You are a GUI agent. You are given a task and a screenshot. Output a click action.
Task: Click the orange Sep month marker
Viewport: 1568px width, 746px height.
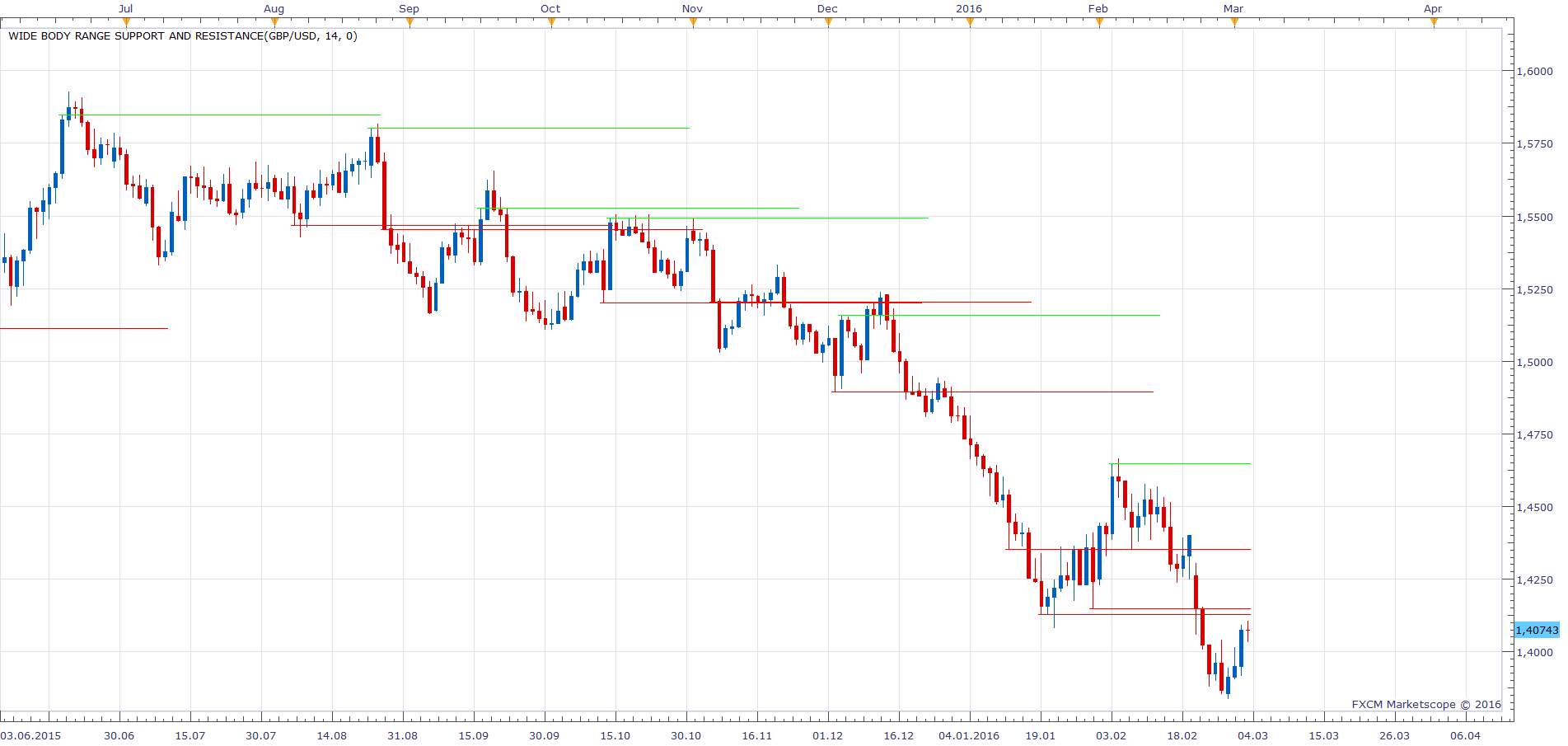[410, 23]
